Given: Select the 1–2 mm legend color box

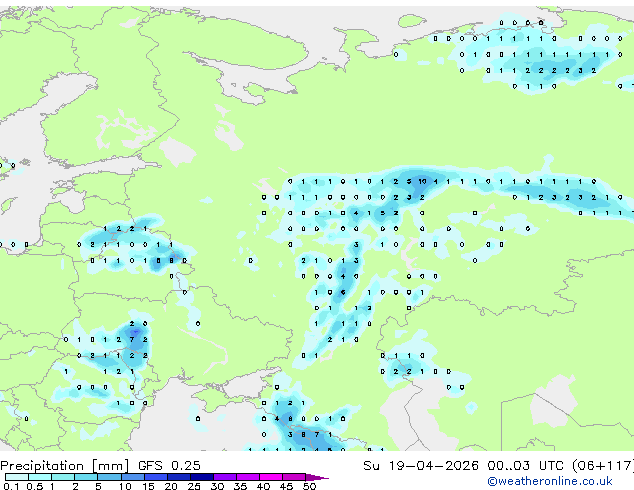Looking at the screenshot, I should click(63, 477).
